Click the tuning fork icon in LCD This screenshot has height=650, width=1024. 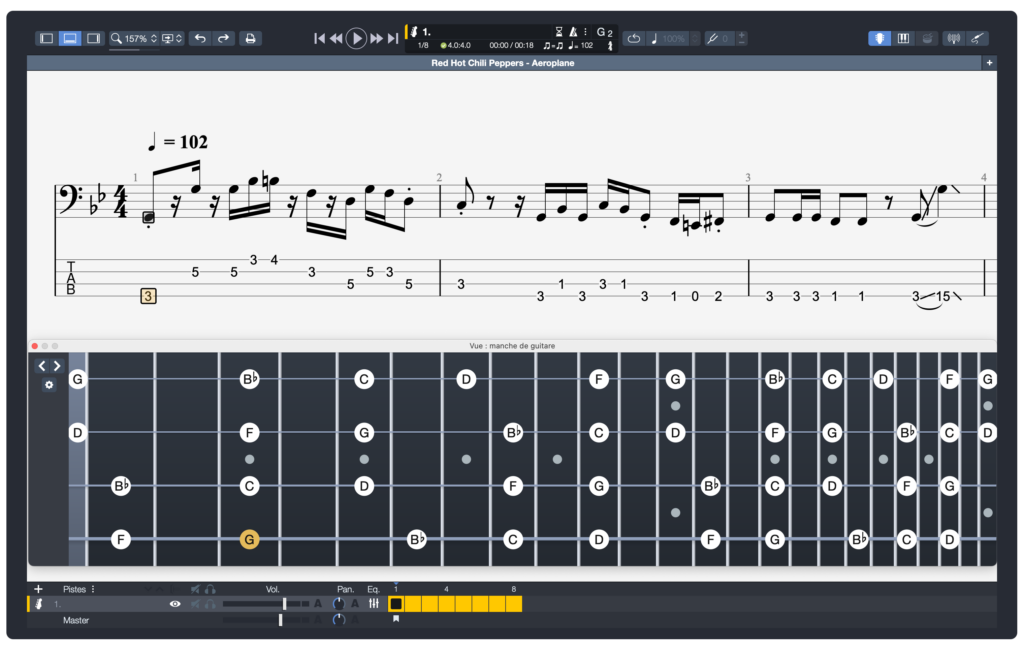click(x=611, y=46)
